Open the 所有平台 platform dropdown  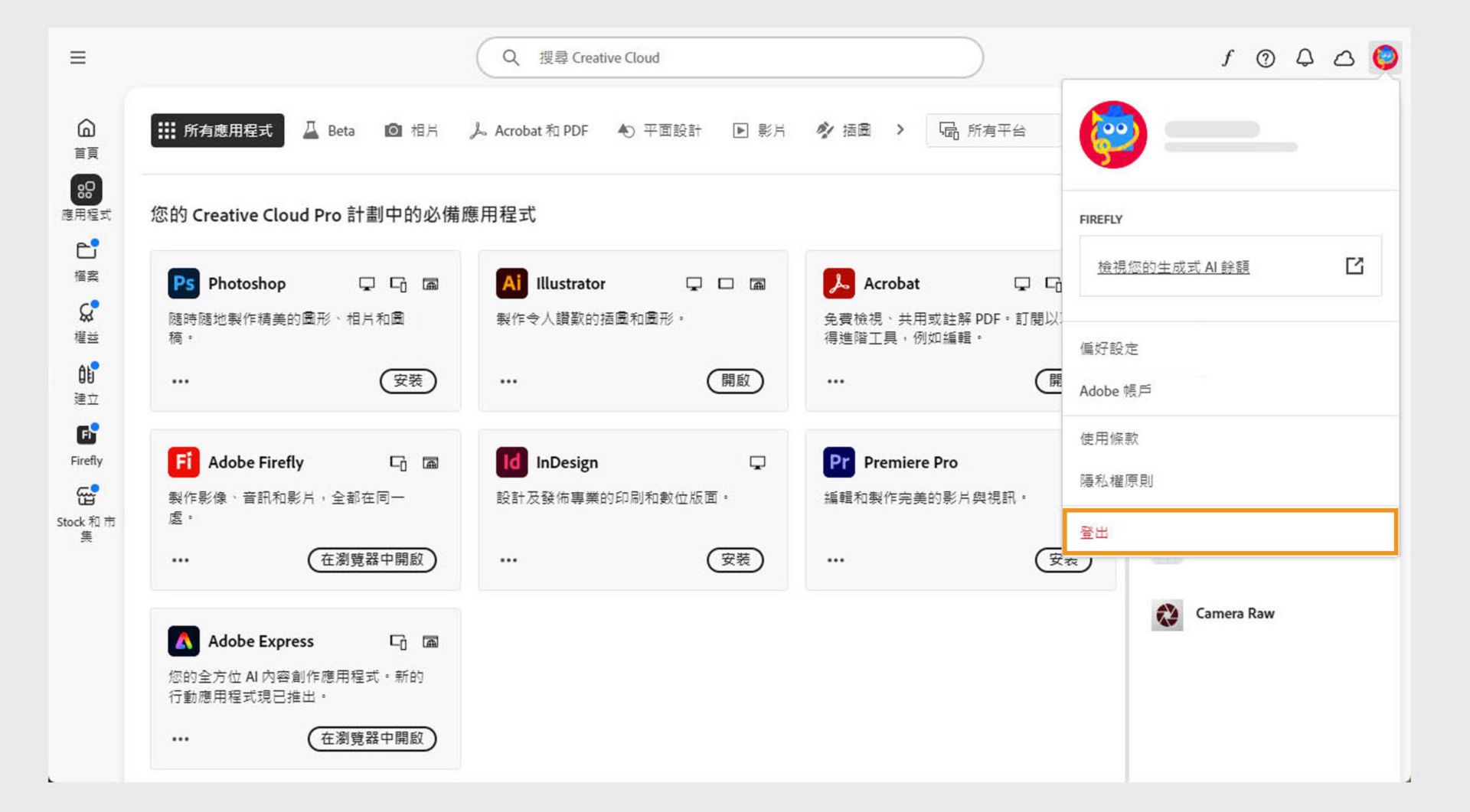pos(994,130)
